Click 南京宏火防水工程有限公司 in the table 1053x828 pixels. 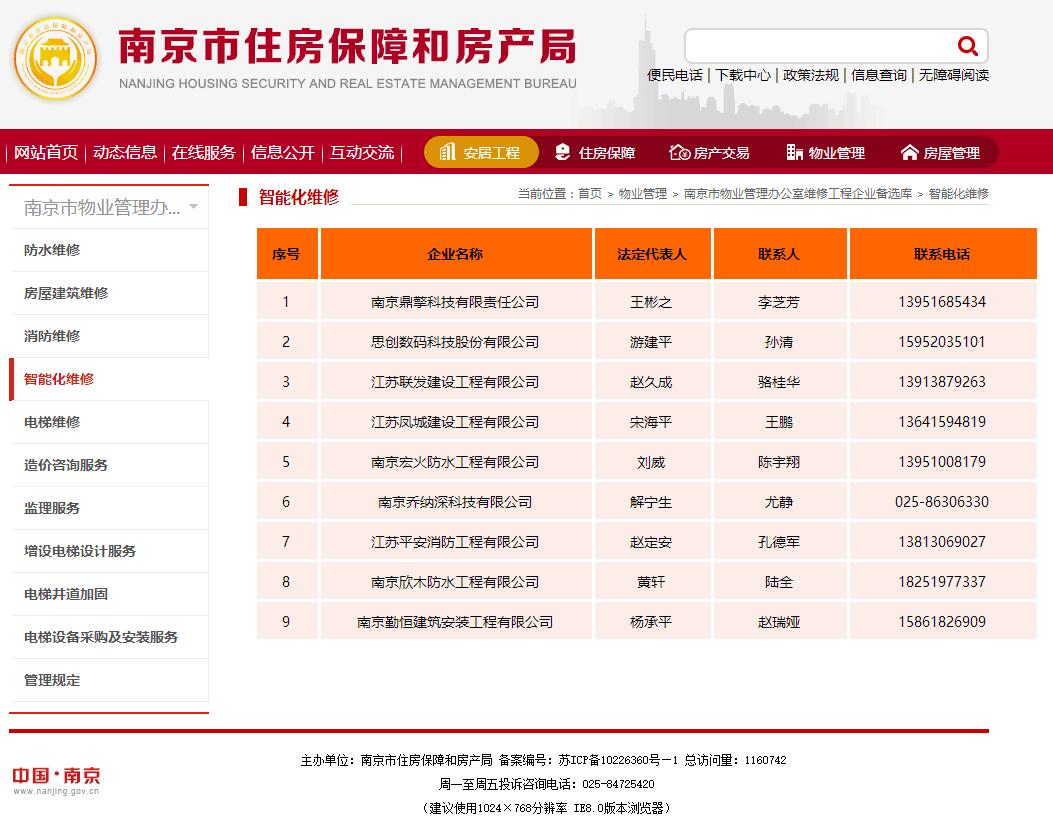coord(455,462)
